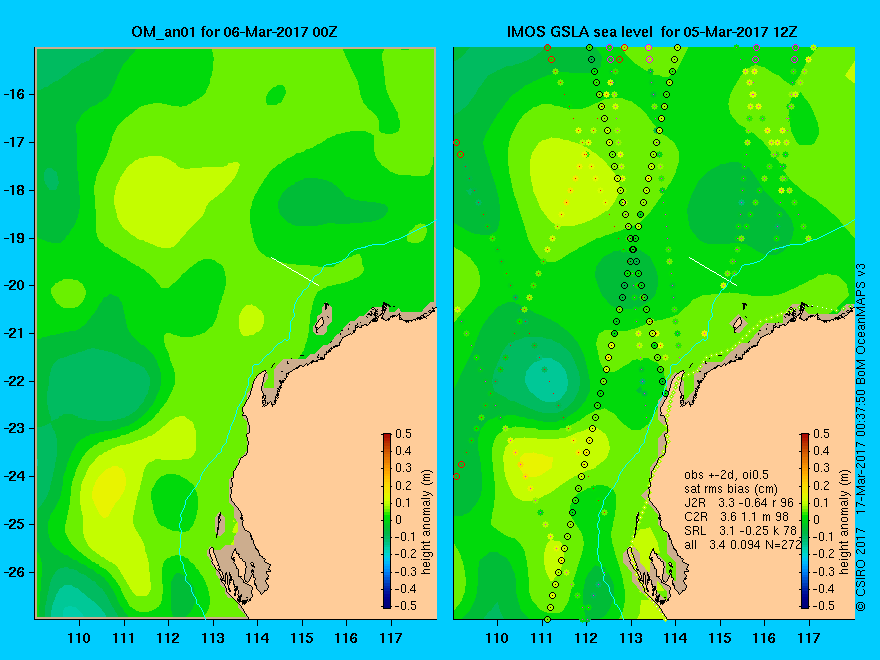
Task: Click longitude '117' under the OM_an01 map
Action: [x=391, y=638]
